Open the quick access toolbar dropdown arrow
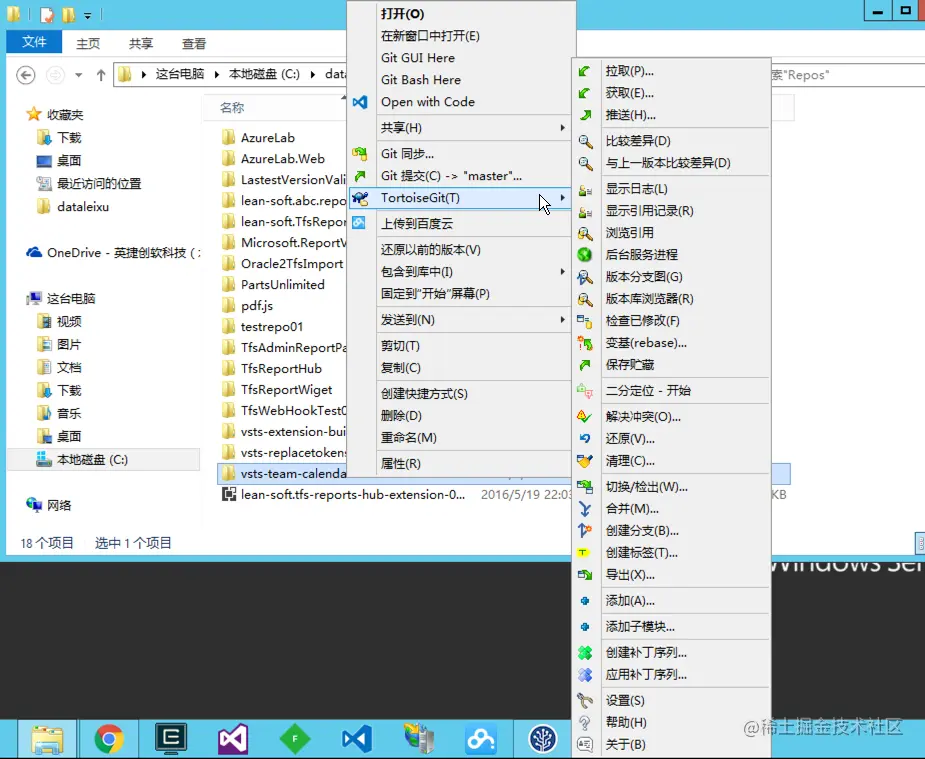The image size is (925, 759). 87,15
